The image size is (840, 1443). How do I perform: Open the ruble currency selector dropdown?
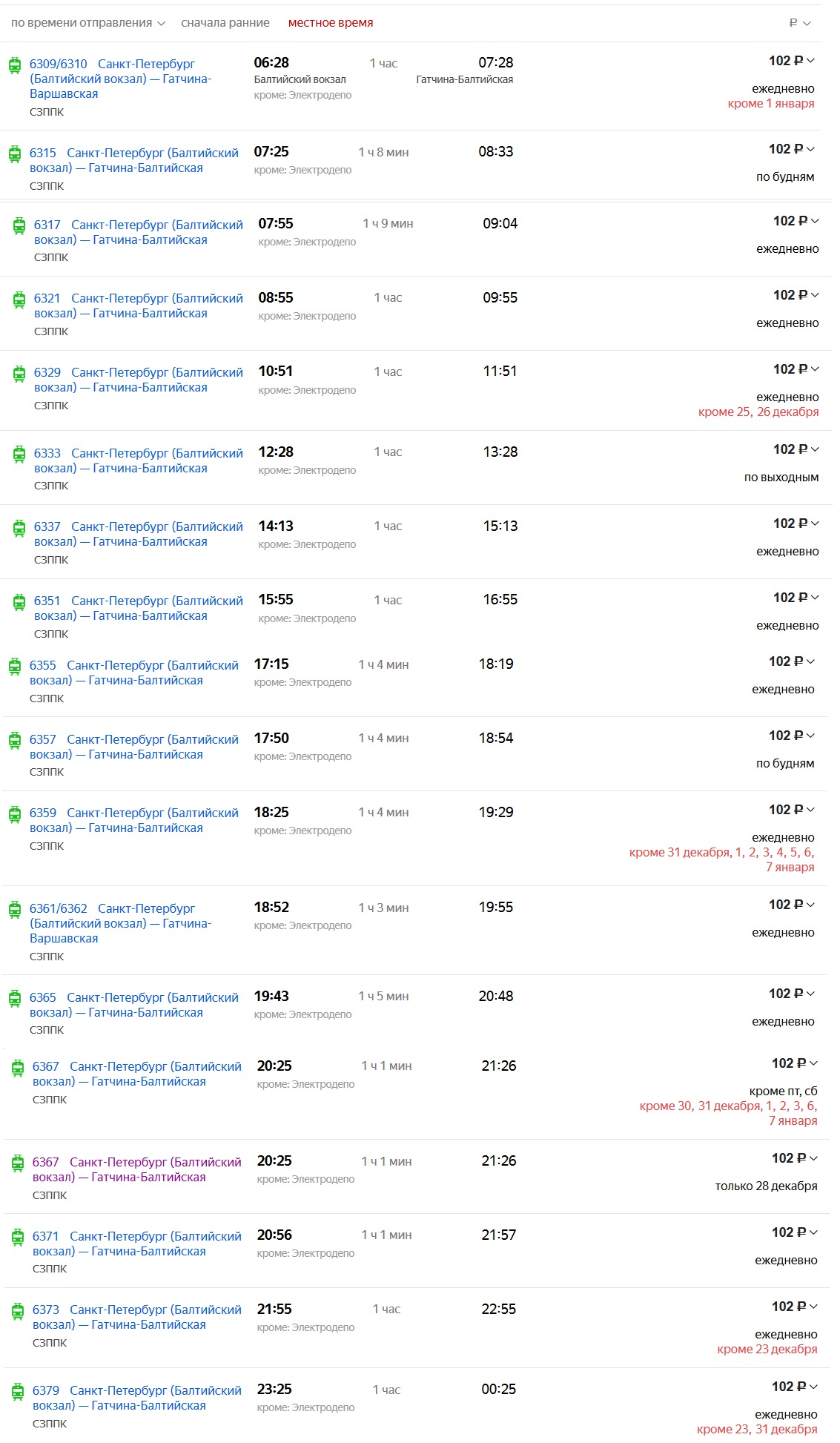800,23
